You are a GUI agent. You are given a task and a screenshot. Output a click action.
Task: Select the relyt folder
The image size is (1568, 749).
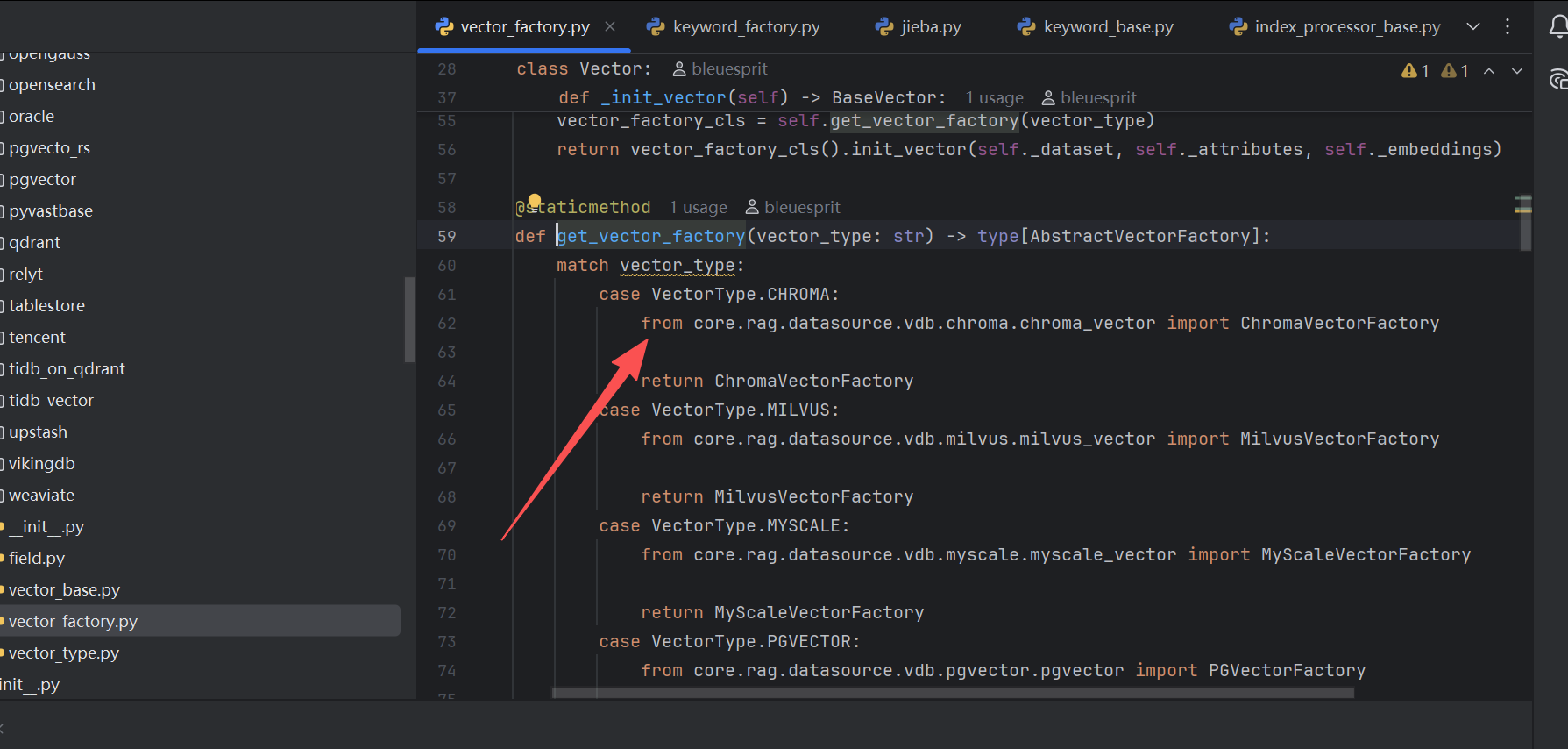pyautogui.click(x=25, y=275)
